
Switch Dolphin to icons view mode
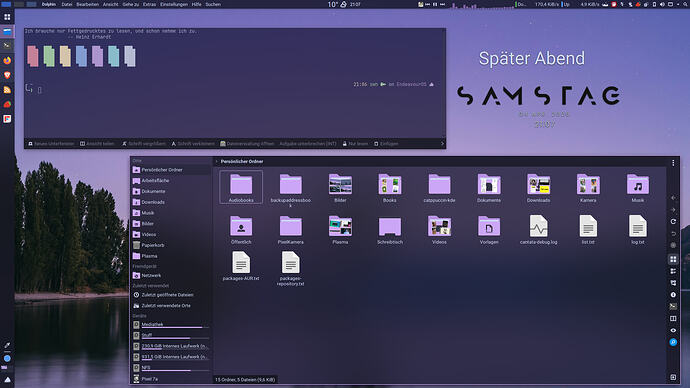(x=673, y=259)
